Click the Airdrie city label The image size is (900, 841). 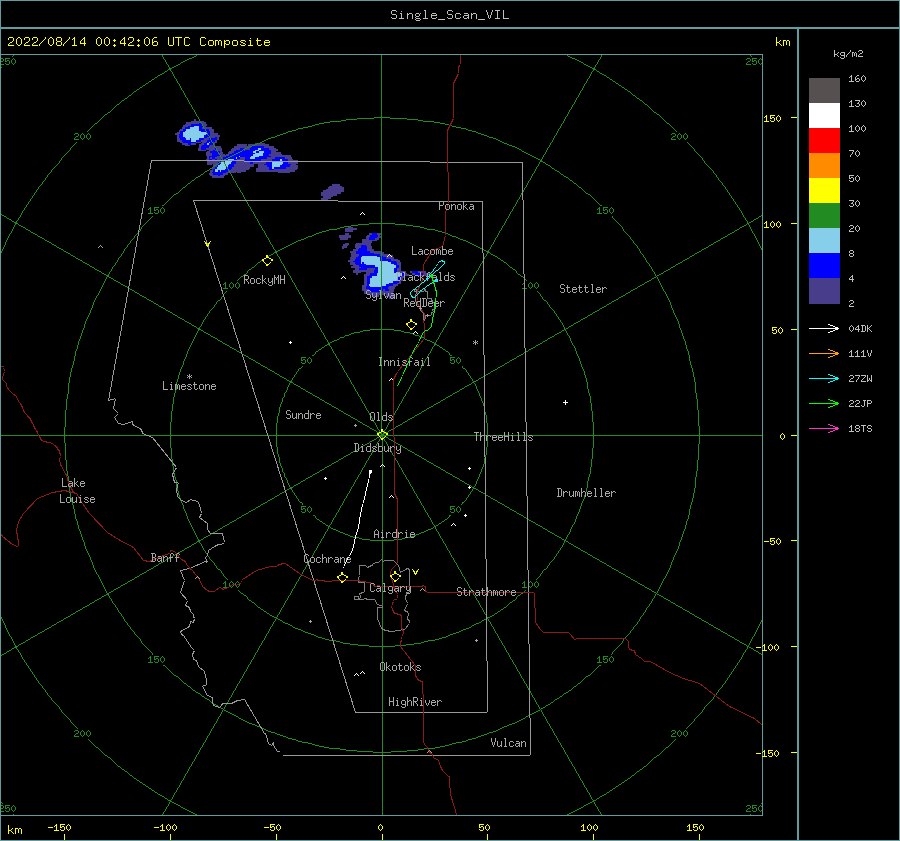(x=394, y=534)
